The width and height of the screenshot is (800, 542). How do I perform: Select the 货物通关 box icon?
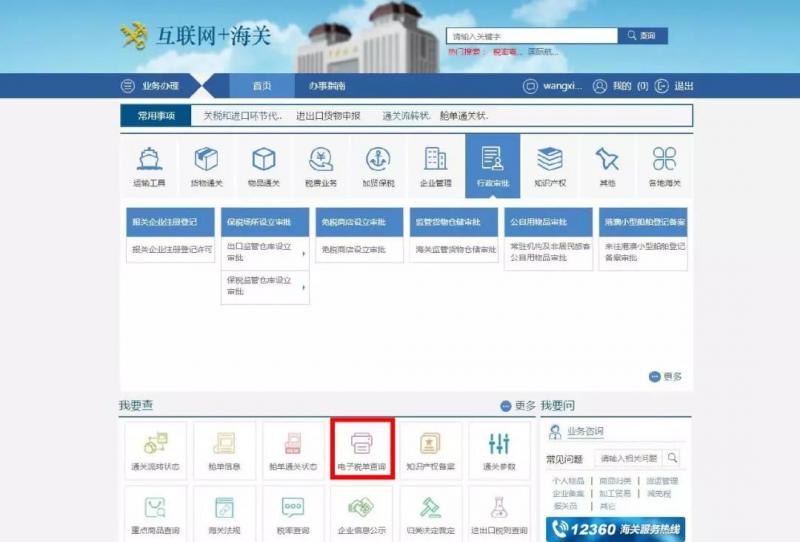click(206, 165)
